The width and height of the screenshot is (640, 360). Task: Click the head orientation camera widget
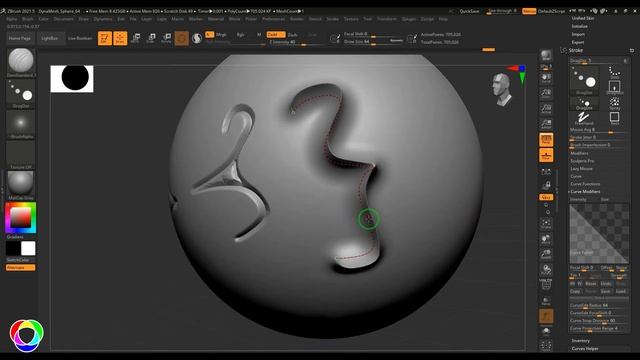tap(502, 89)
